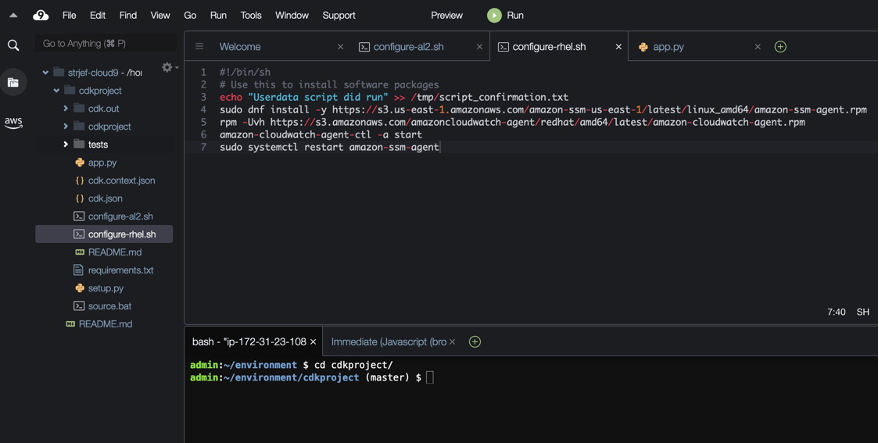
Task: Collapse the menu bar with arrow
Action: pyautogui.click(x=13, y=15)
